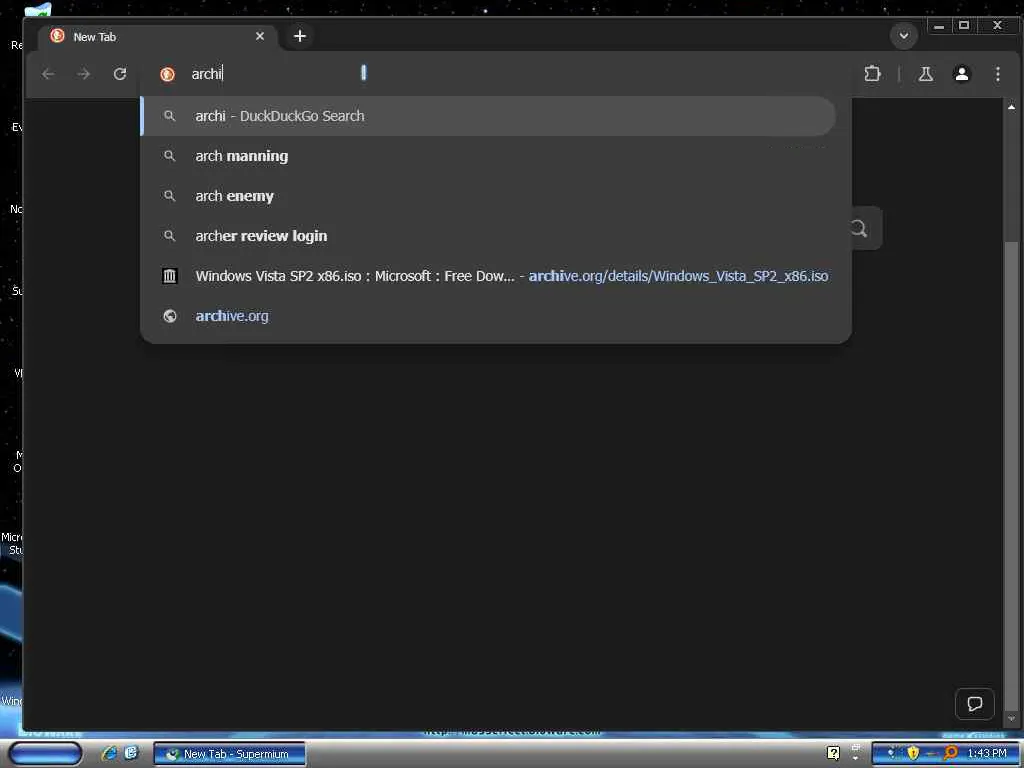Click the page scrollbar up arrow
This screenshot has height=768, width=1024.
(x=1012, y=107)
